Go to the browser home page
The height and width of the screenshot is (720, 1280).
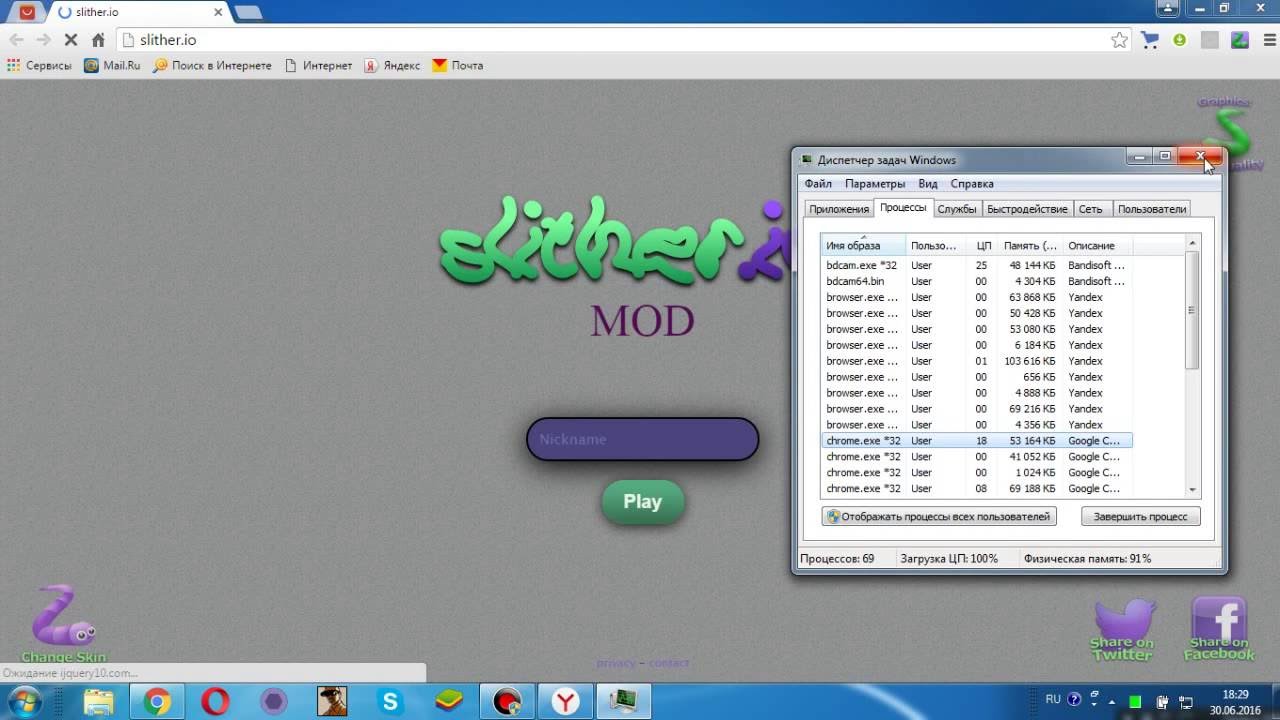(x=98, y=40)
